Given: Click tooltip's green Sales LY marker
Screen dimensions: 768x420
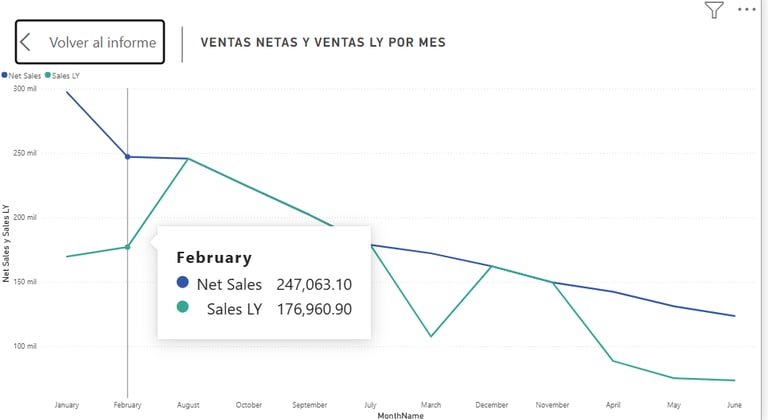Looking at the screenshot, I should coord(183,309).
